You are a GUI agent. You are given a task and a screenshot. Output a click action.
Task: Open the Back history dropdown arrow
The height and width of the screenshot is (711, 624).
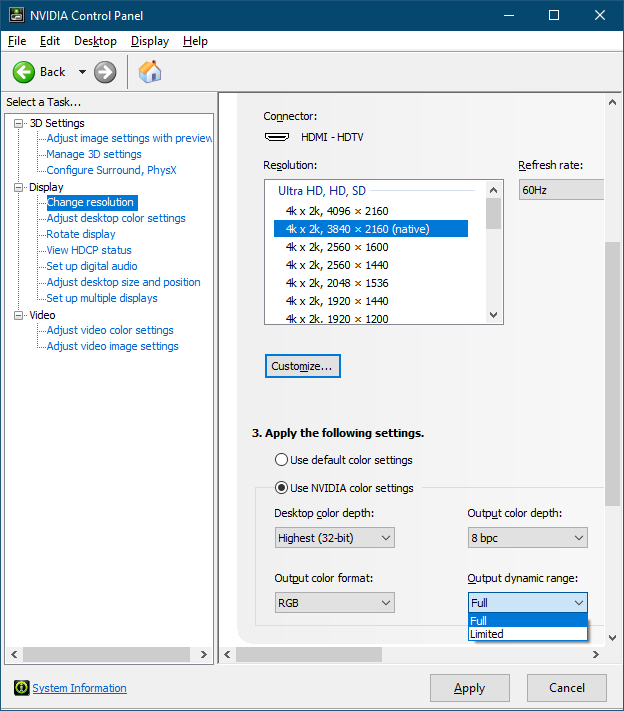82,72
